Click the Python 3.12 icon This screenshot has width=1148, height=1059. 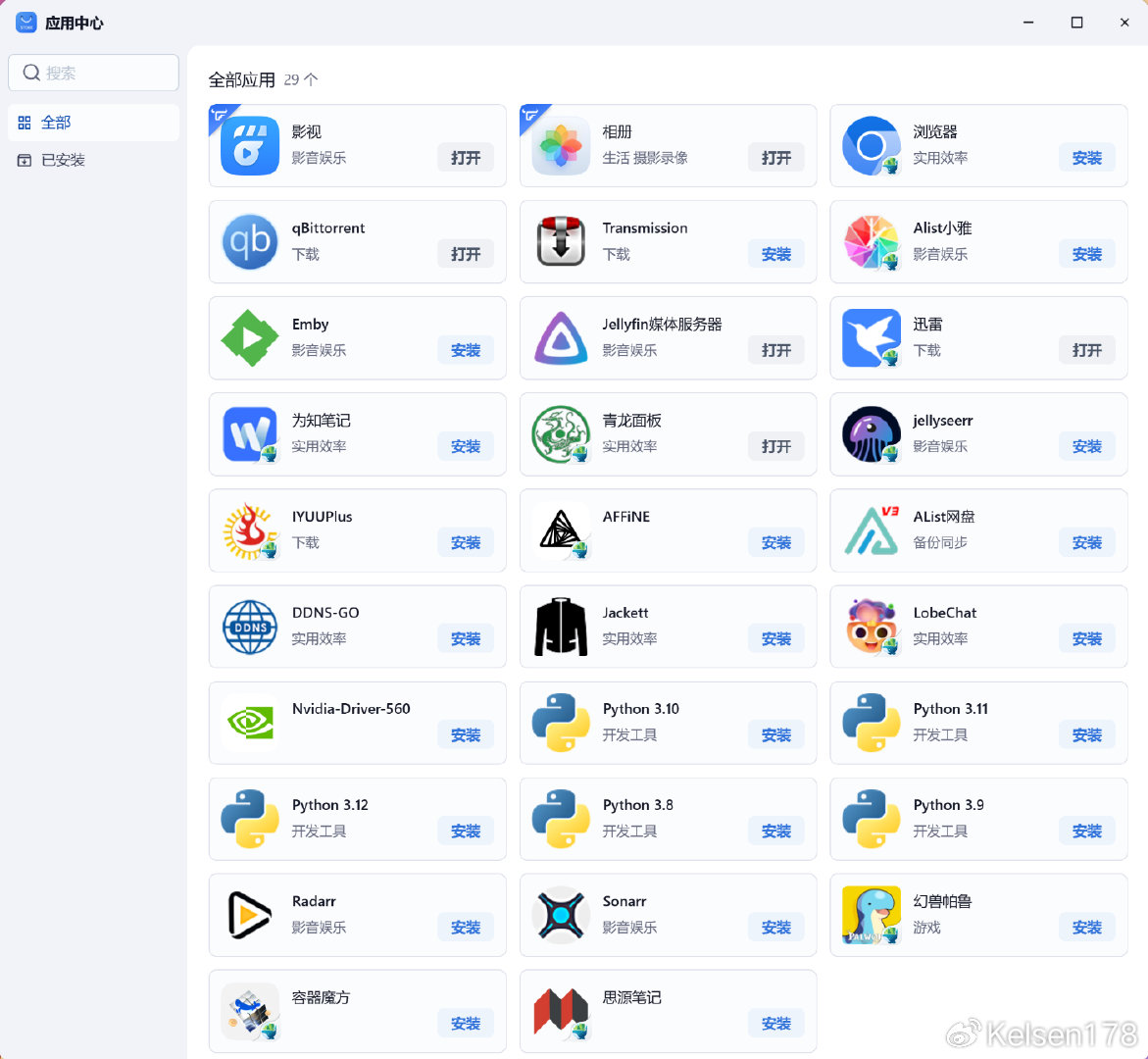pos(250,819)
